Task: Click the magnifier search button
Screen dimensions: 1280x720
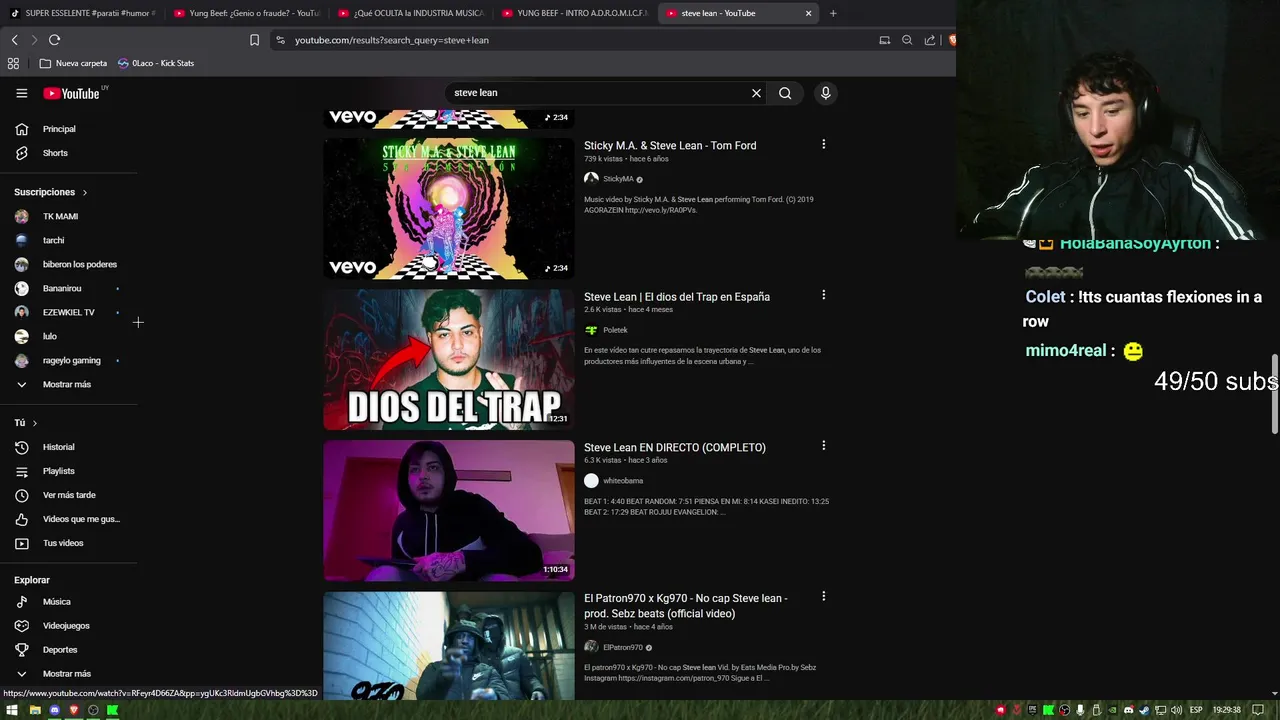Action: 785,93
